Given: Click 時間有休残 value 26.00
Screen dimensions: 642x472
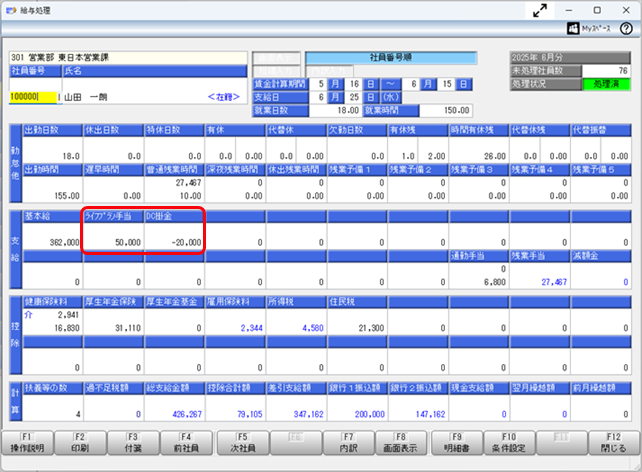Looking at the screenshot, I should click(x=495, y=156).
